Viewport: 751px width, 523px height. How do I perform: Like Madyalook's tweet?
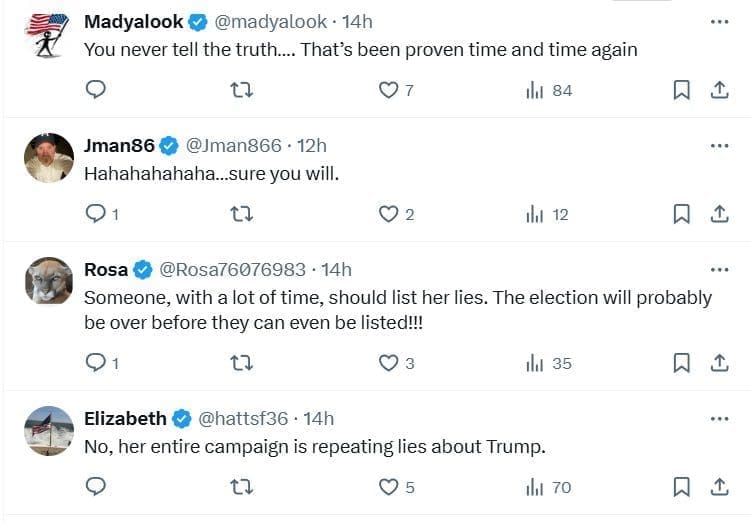388,90
